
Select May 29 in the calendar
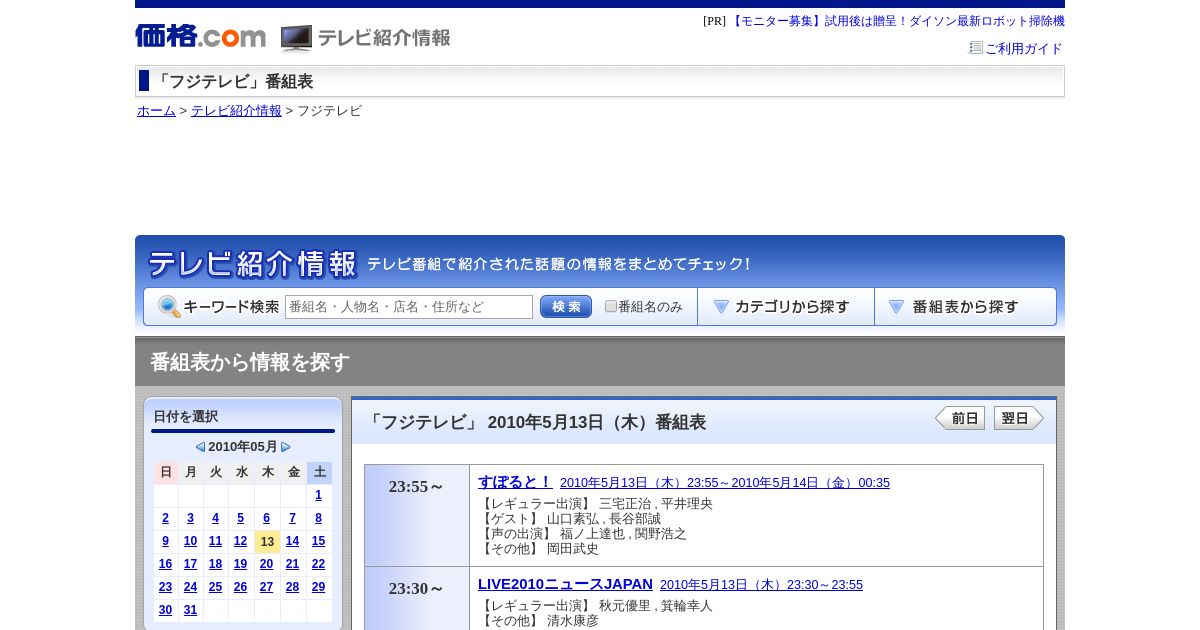[x=318, y=587]
